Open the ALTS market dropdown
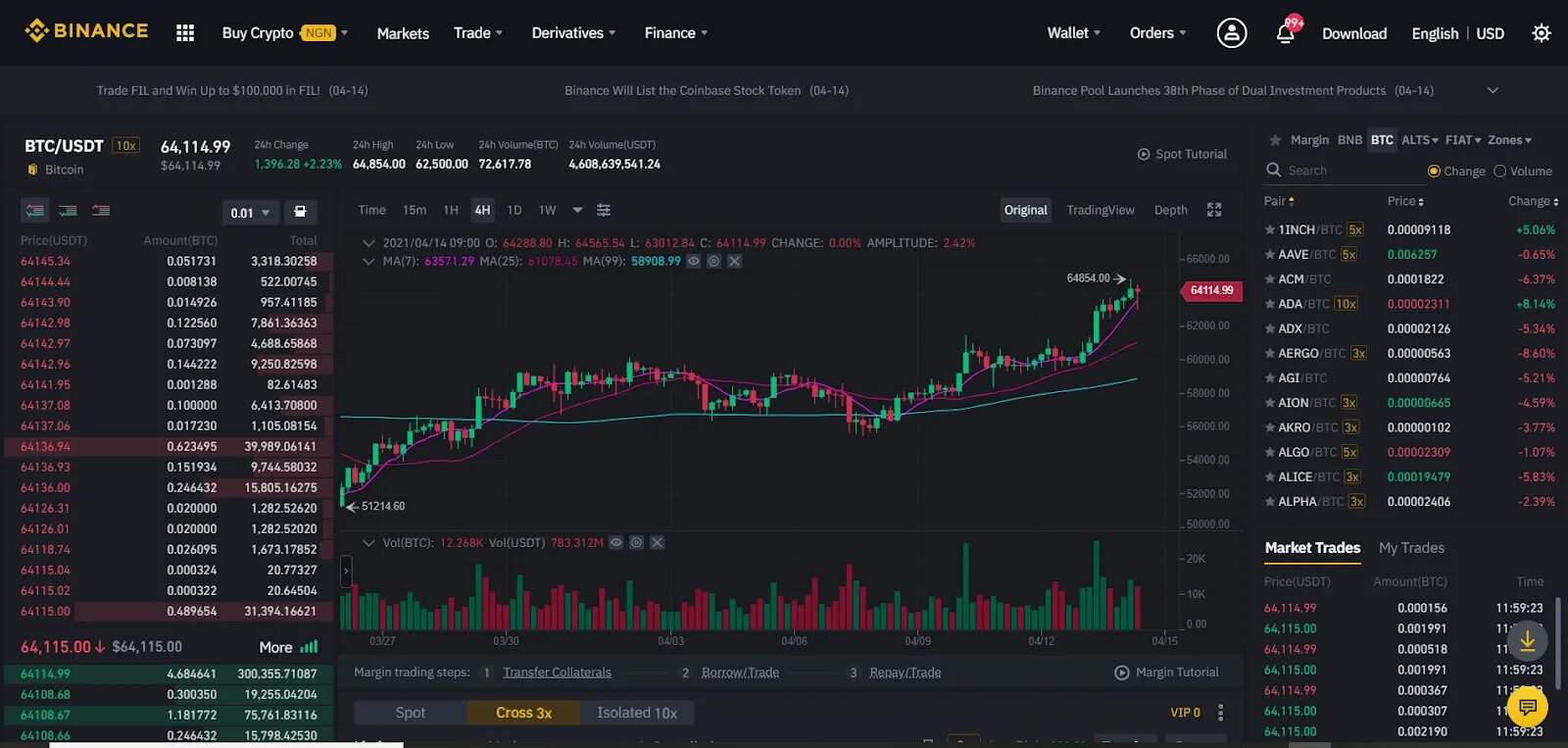The image size is (1568, 748). pyautogui.click(x=1420, y=140)
